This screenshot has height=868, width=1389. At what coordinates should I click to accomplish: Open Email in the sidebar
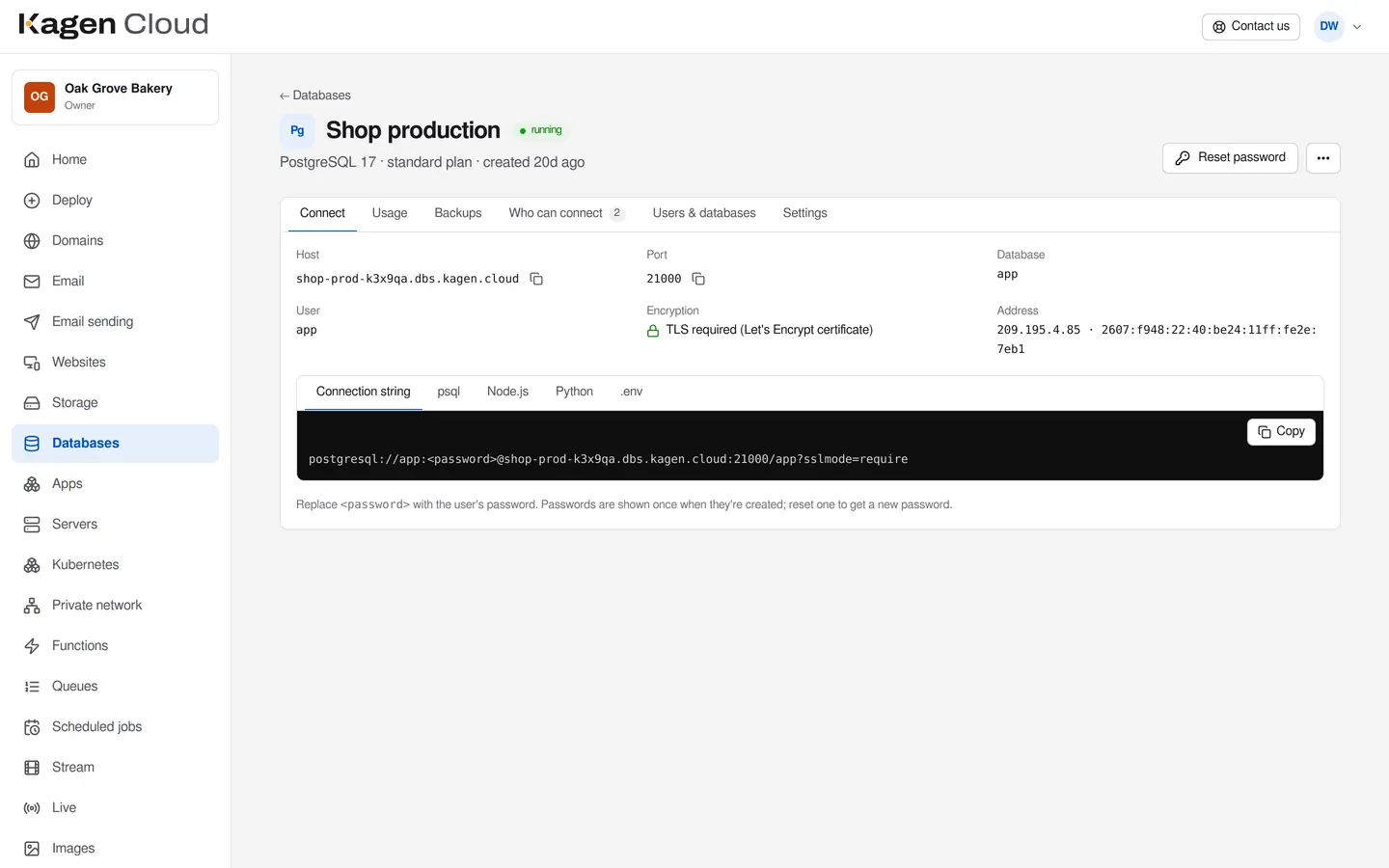tap(115, 282)
